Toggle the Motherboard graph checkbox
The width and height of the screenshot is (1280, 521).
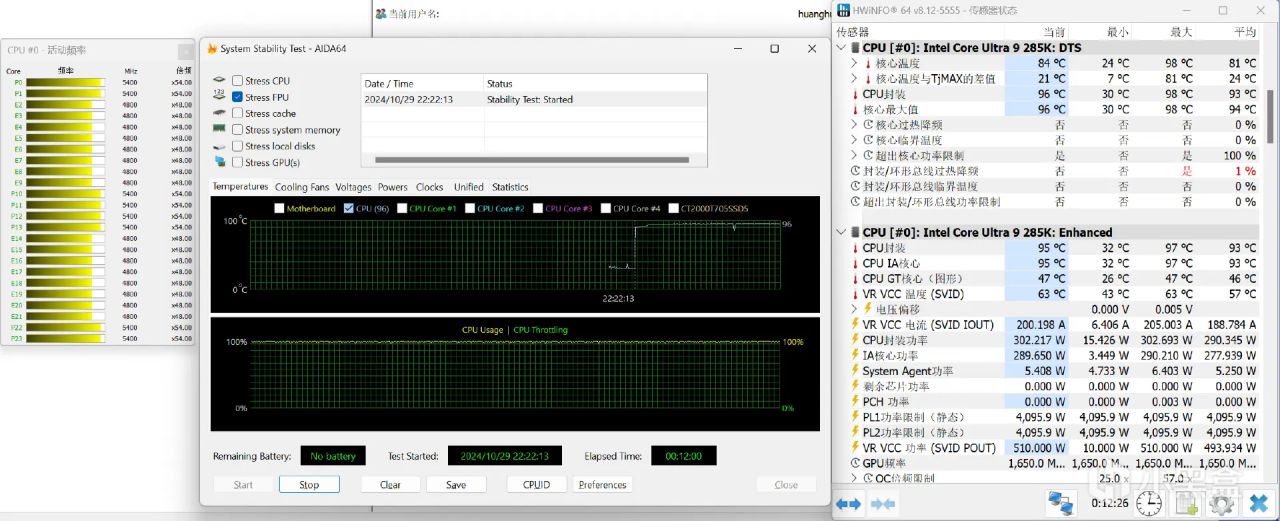coord(279,208)
